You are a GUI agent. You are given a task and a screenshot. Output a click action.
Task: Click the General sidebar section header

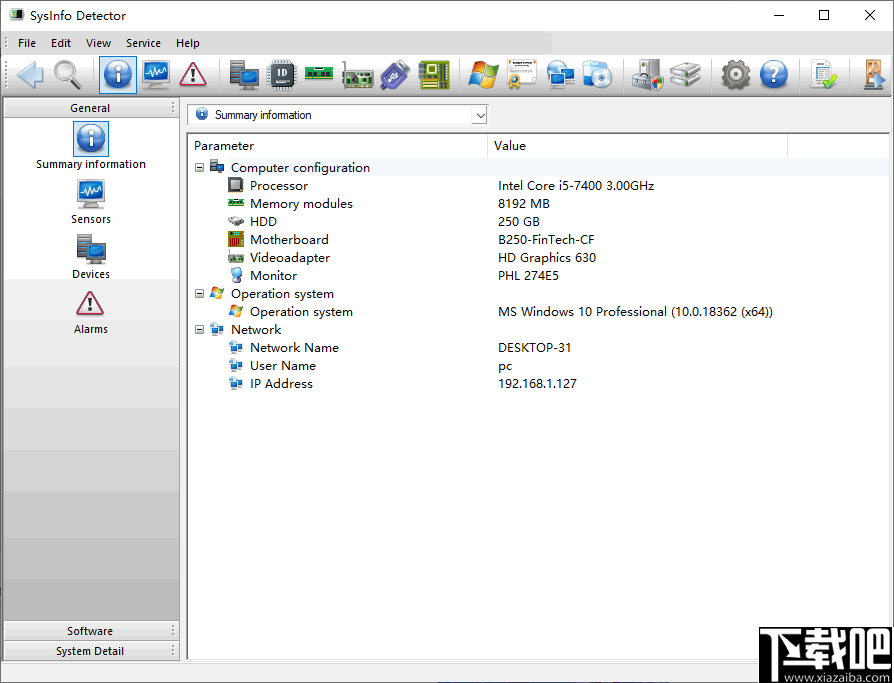(91, 108)
